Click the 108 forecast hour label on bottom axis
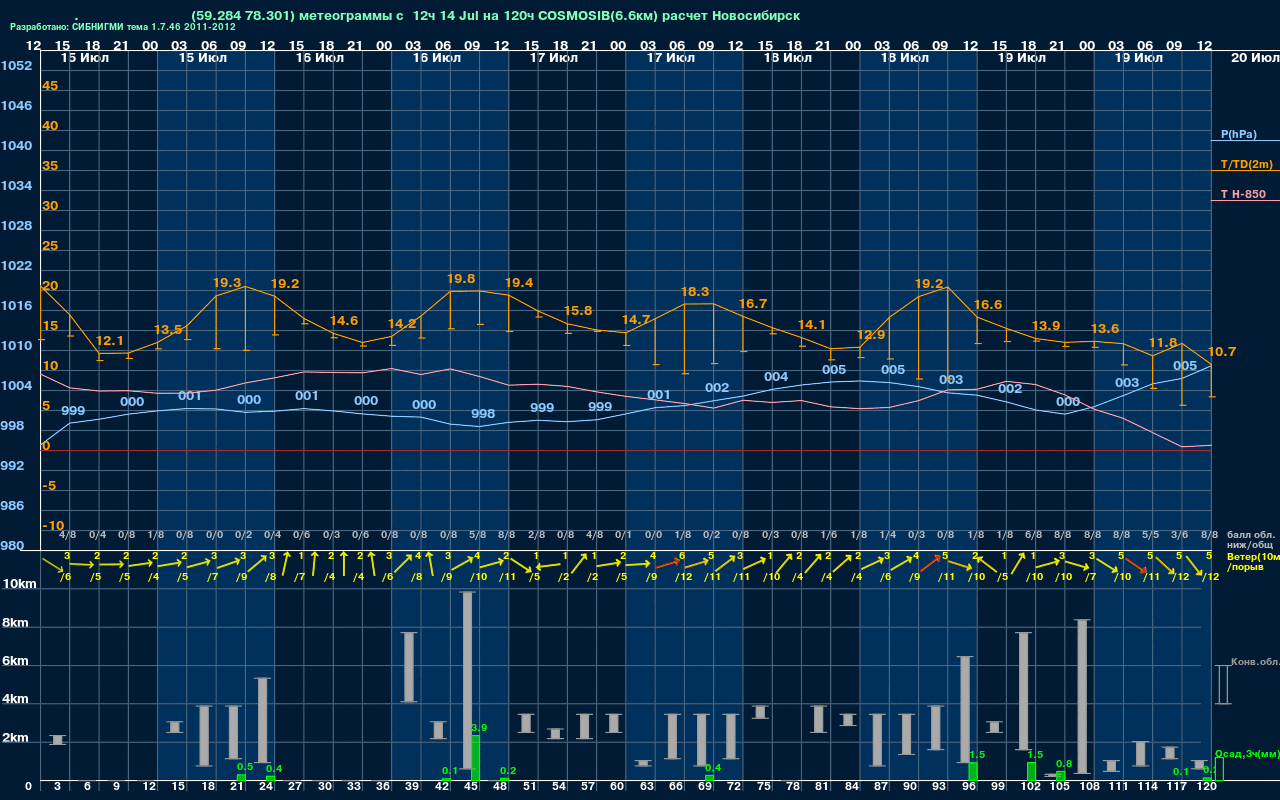Image resolution: width=1280 pixels, height=800 pixels. [x=1089, y=788]
